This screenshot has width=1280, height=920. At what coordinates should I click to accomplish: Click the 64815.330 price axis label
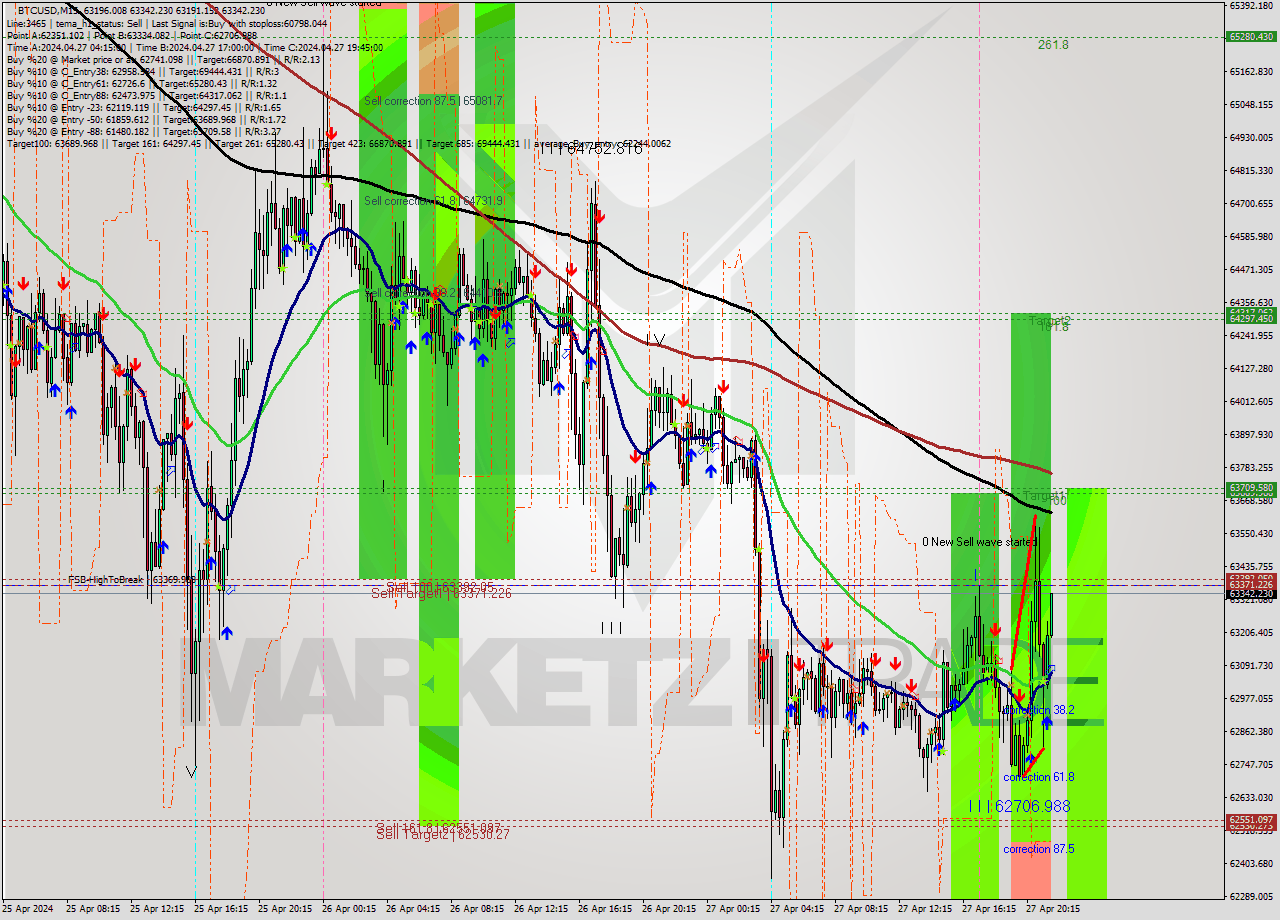click(x=1250, y=170)
